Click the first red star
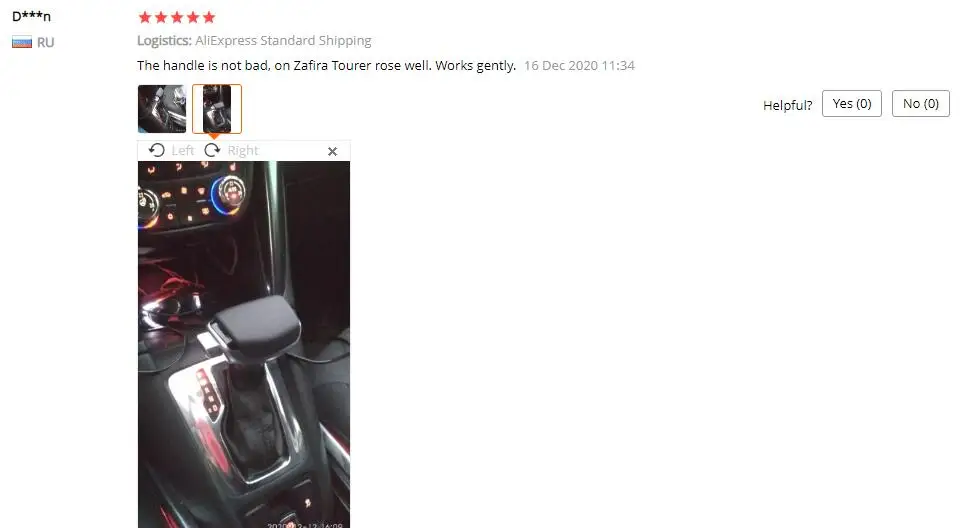The height and width of the screenshot is (528, 964). pyautogui.click(x=145, y=17)
